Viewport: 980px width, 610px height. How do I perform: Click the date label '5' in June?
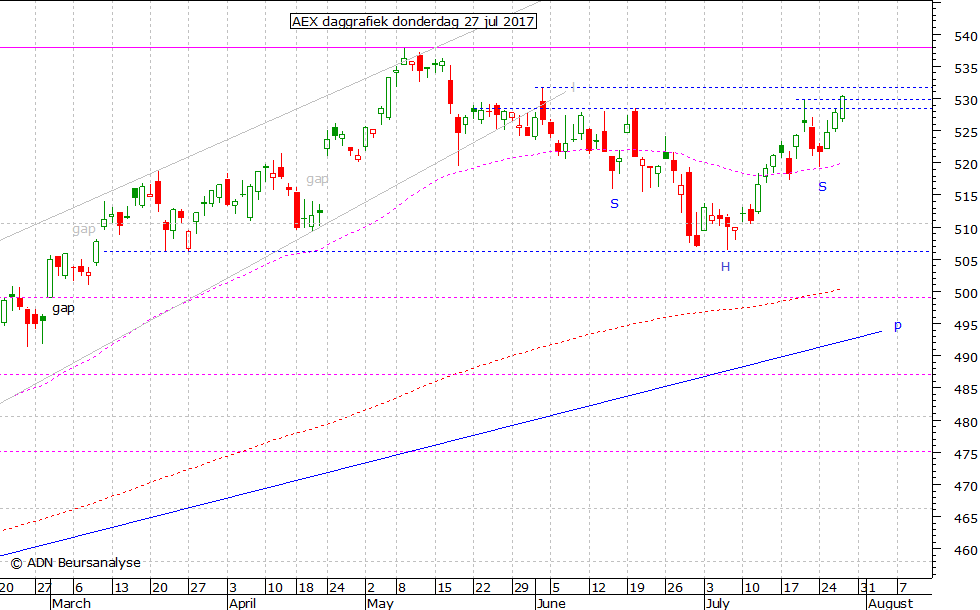coord(556,588)
